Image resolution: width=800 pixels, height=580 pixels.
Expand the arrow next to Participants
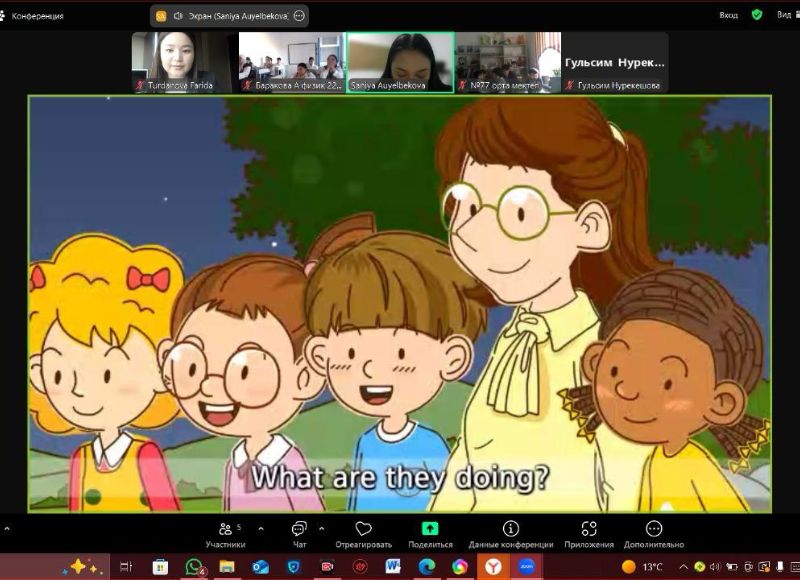pyautogui.click(x=261, y=528)
